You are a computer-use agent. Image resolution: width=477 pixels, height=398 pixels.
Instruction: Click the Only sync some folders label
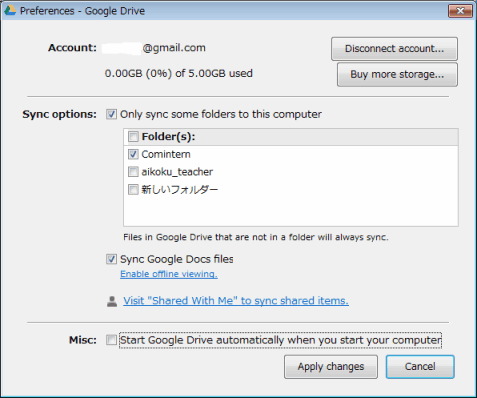click(x=221, y=114)
